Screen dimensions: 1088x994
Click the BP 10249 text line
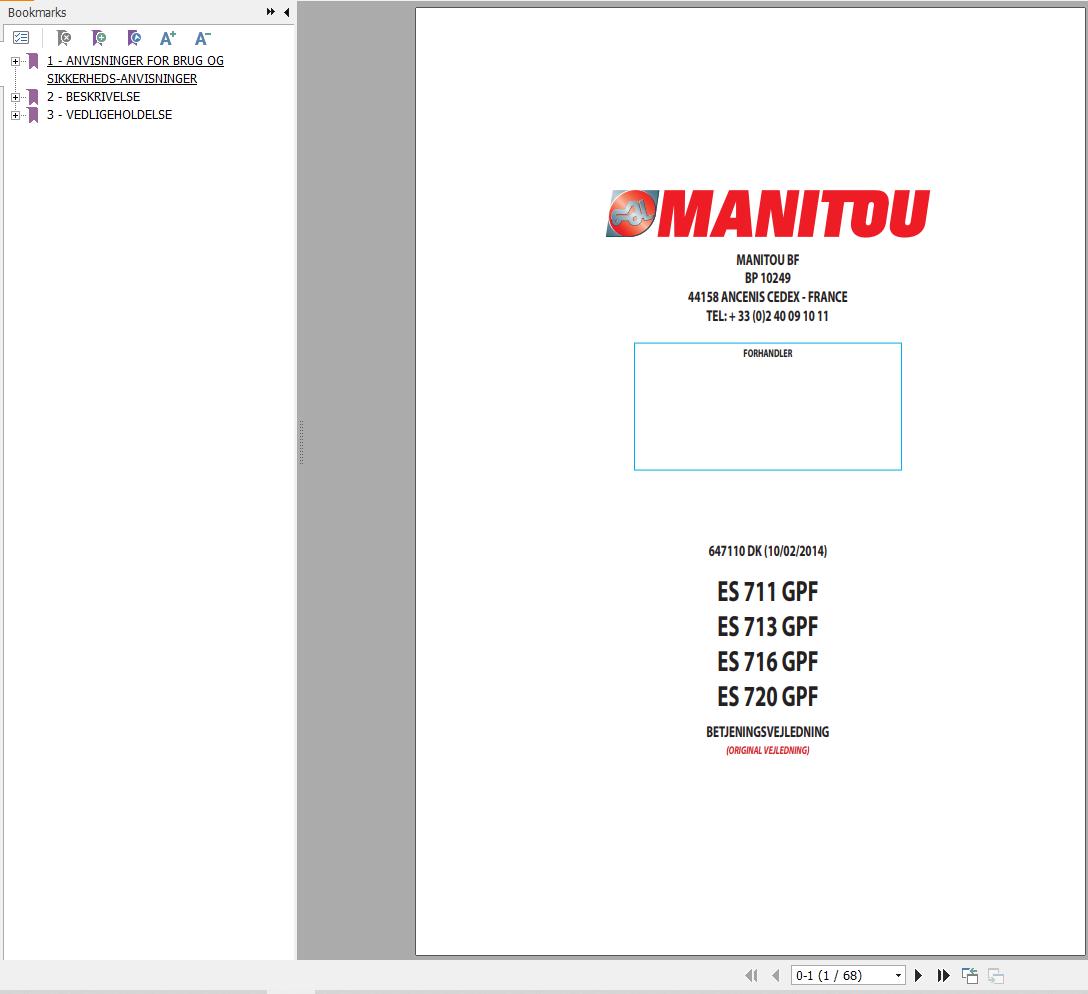click(x=767, y=278)
